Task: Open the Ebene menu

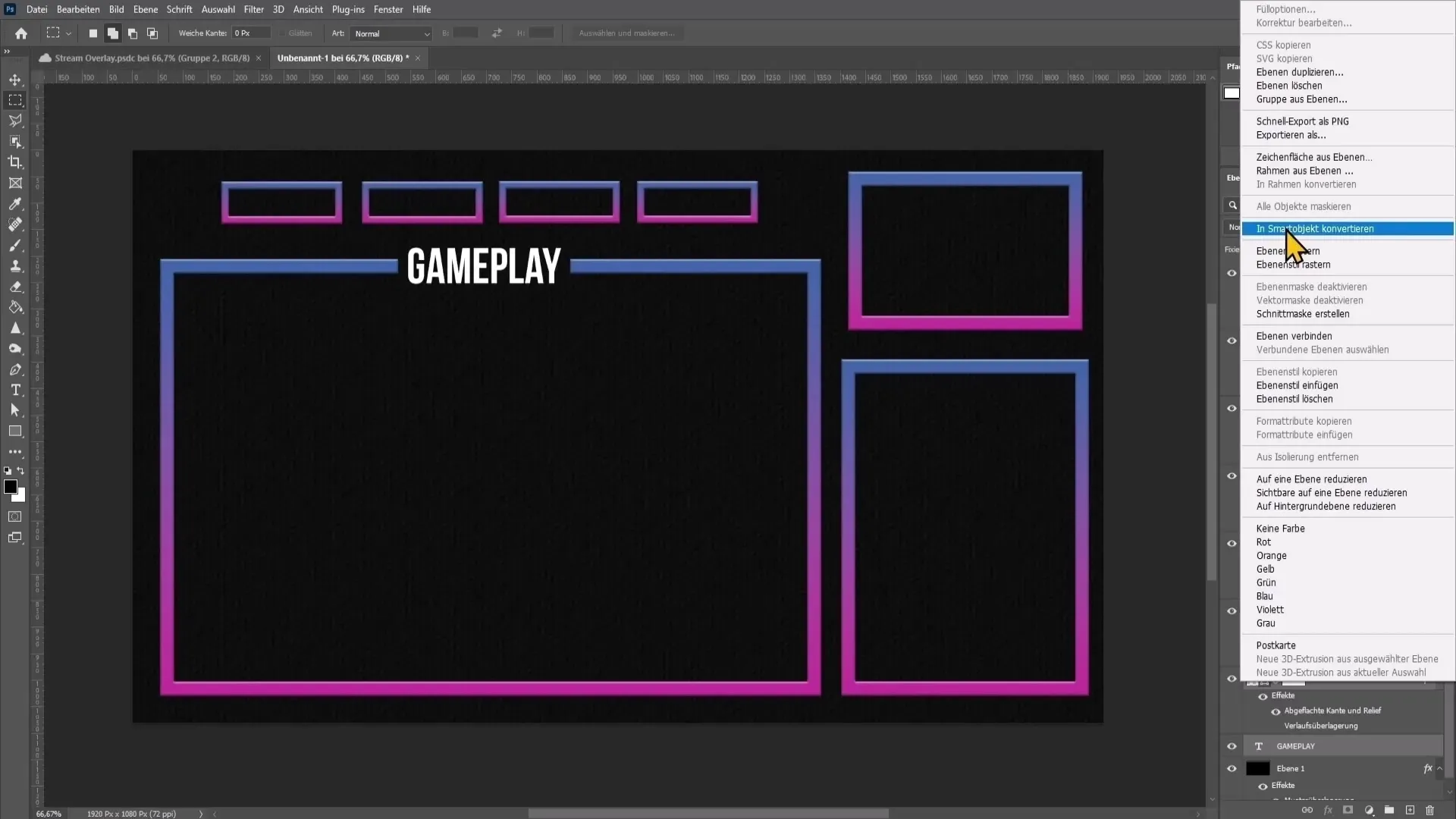Action: (146, 9)
